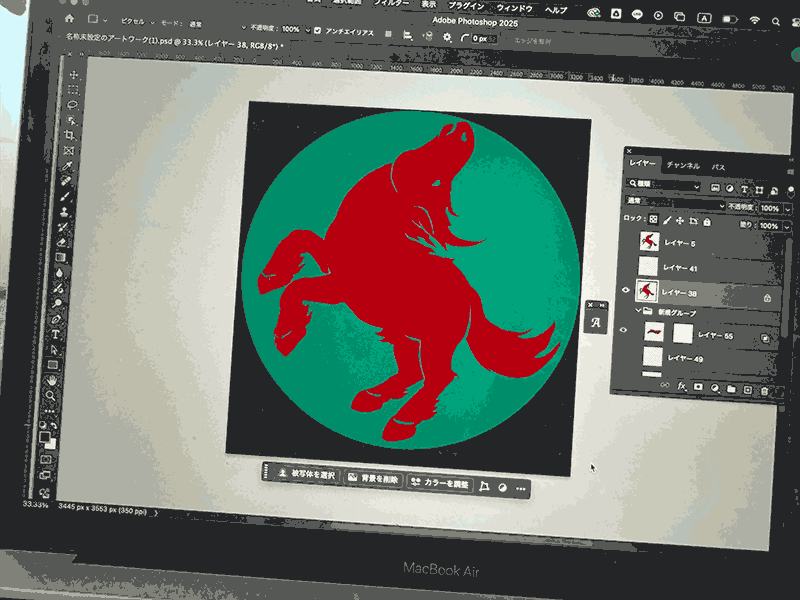
Task: Select the Blur tool
Action: 60,273
